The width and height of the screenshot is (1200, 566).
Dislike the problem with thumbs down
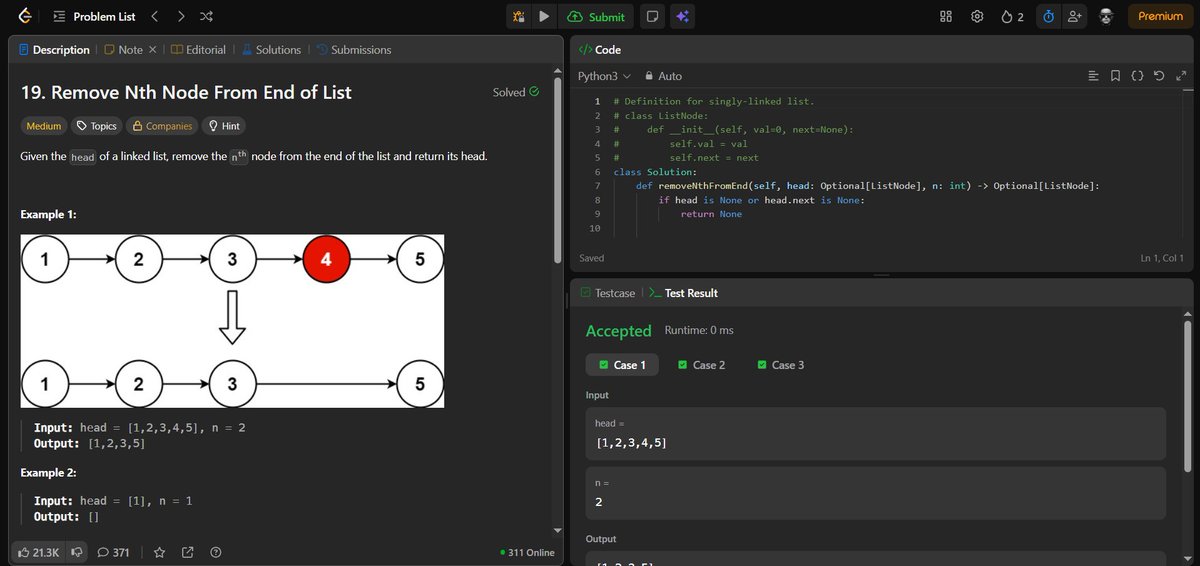click(76, 552)
